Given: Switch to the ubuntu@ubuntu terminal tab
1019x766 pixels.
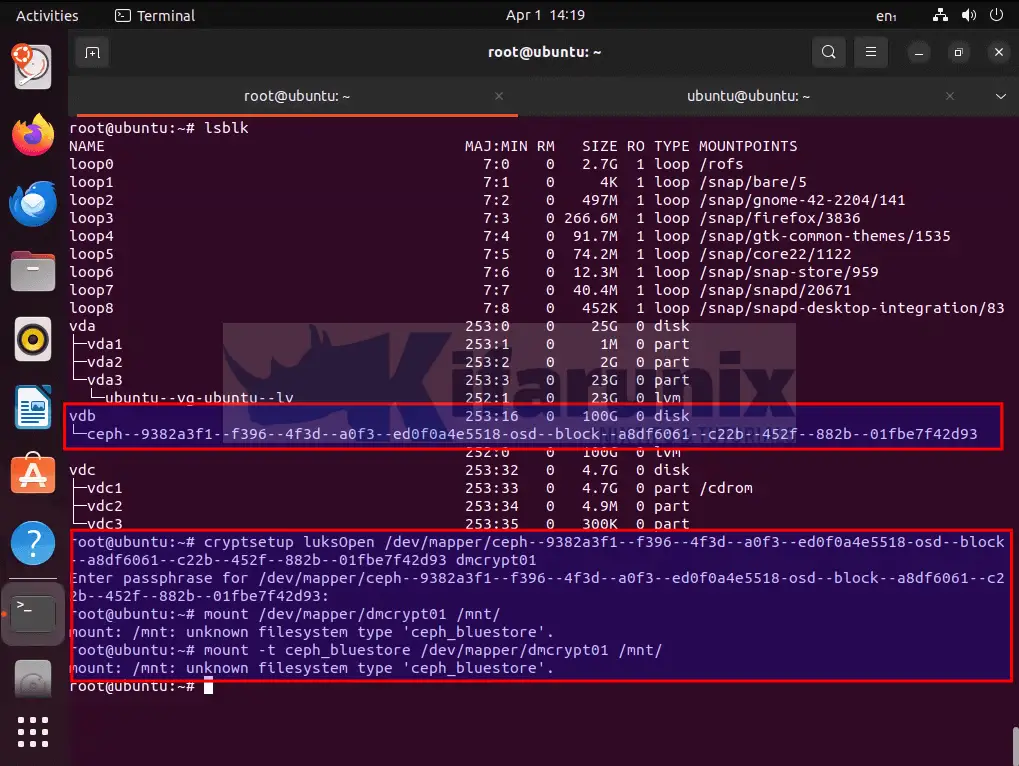Looking at the screenshot, I should click(x=748, y=96).
